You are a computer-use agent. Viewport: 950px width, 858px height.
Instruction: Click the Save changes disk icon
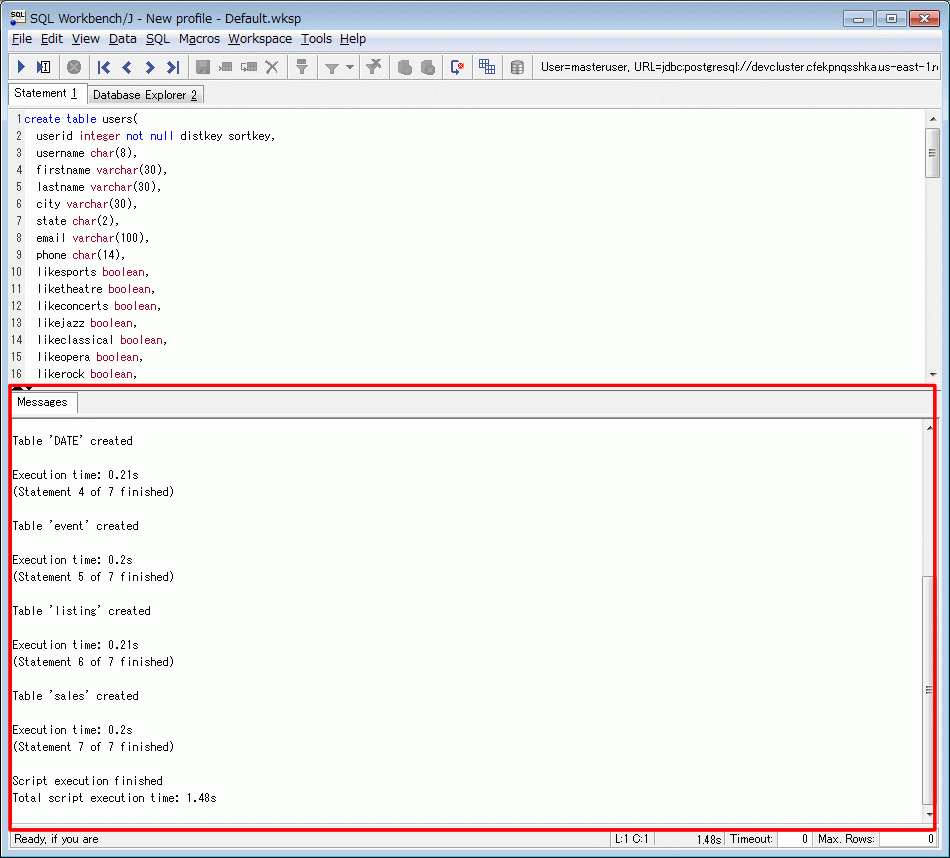tap(203, 67)
